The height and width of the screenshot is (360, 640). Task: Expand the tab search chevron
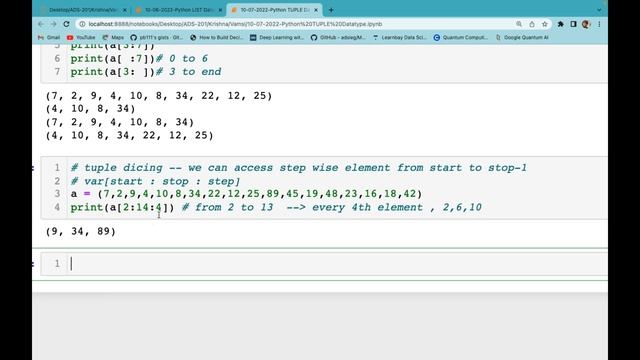(599, 10)
